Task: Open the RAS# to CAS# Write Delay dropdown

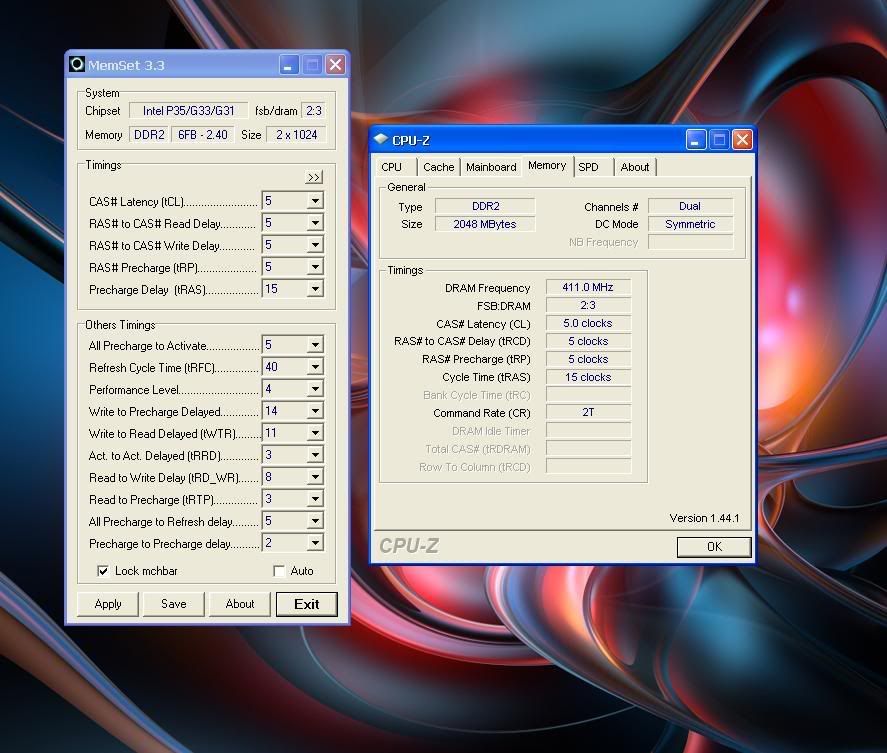Action: coord(315,245)
